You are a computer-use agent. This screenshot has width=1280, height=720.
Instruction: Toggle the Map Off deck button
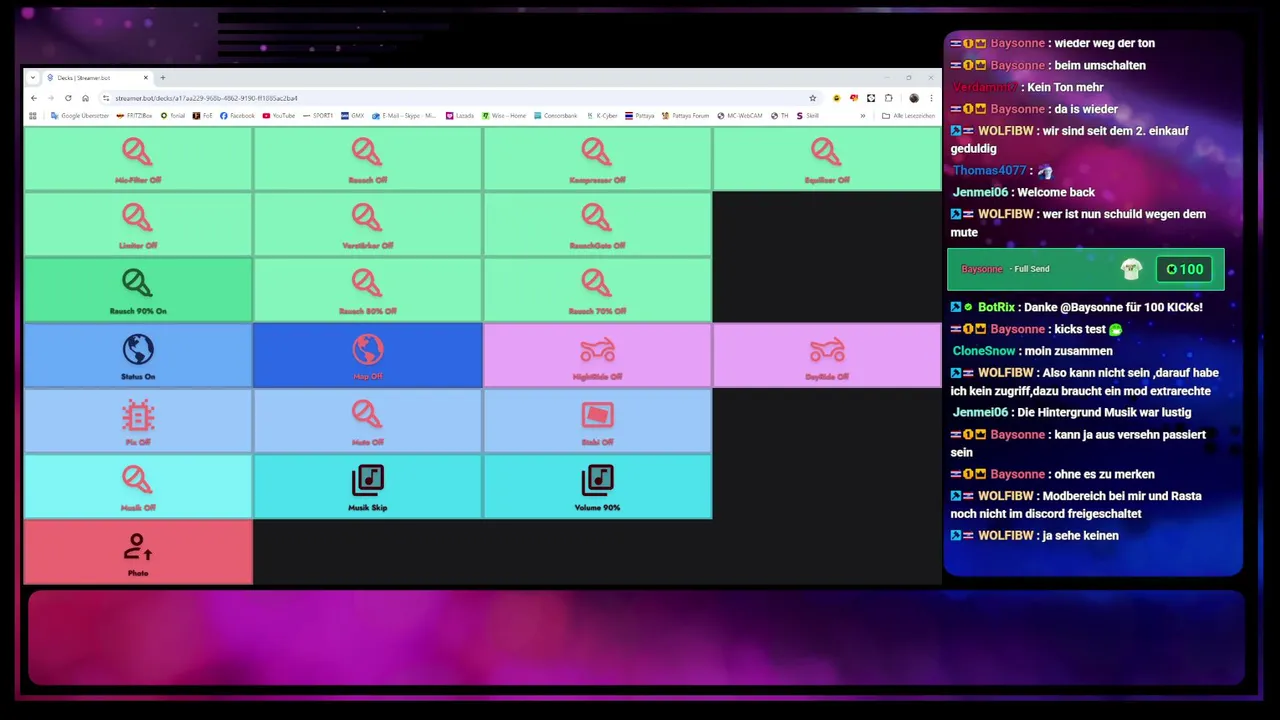point(368,355)
